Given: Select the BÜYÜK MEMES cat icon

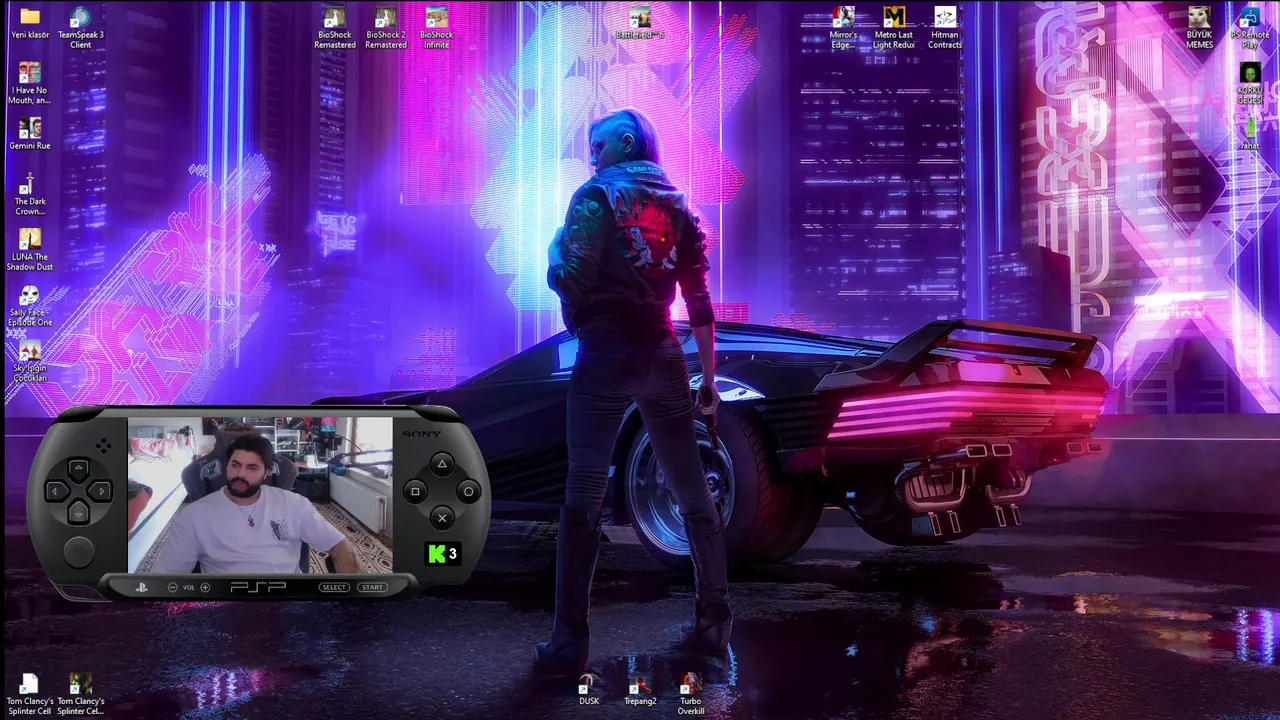Looking at the screenshot, I should 1199,17.
